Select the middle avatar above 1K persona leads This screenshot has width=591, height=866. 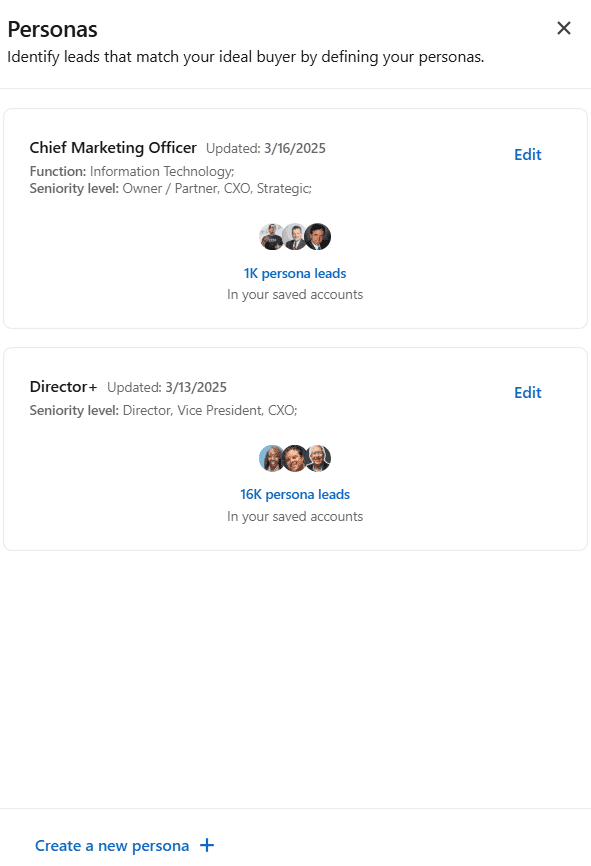pos(295,237)
